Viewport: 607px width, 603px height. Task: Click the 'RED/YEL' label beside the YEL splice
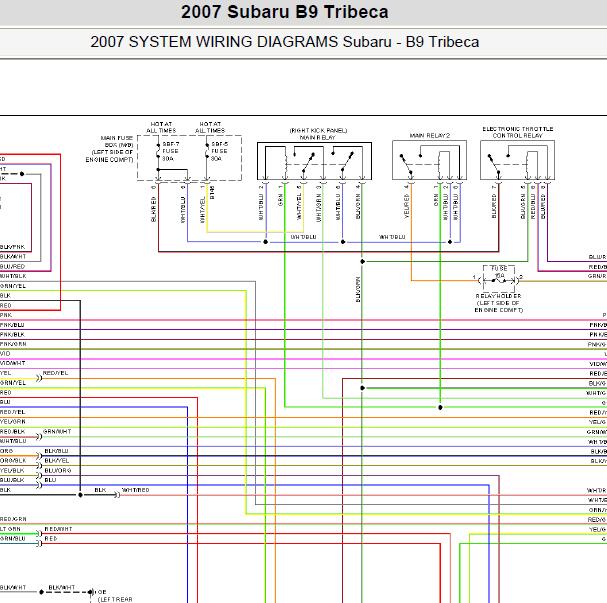pyautogui.click(x=55, y=373)
